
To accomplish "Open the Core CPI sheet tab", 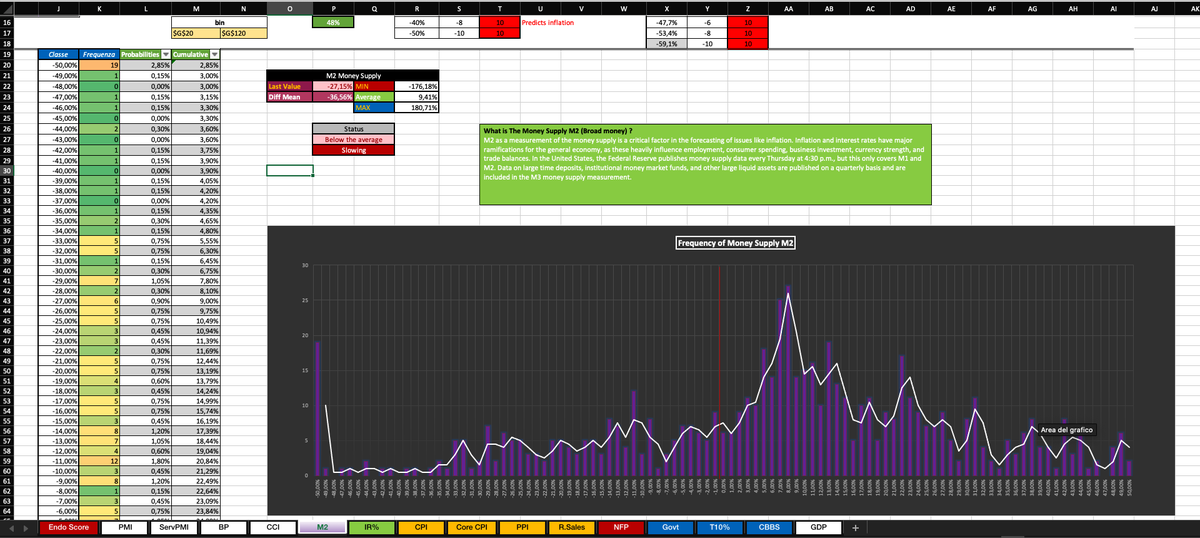I will 471,526.
